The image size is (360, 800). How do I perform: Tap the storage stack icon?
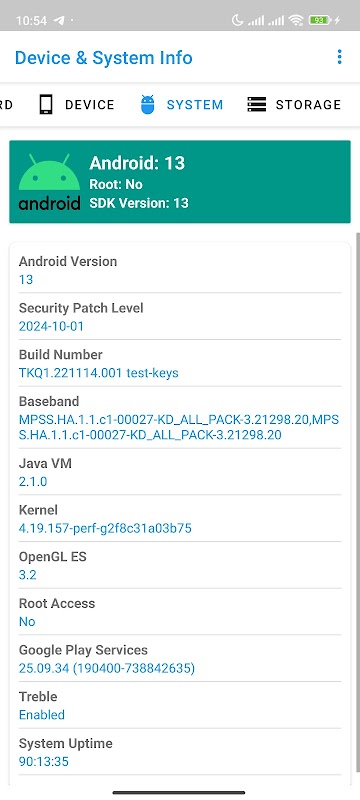(256, 105)
